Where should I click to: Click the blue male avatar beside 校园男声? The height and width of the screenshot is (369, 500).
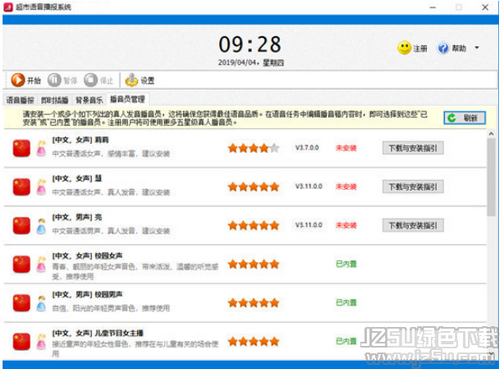[41, 303]
